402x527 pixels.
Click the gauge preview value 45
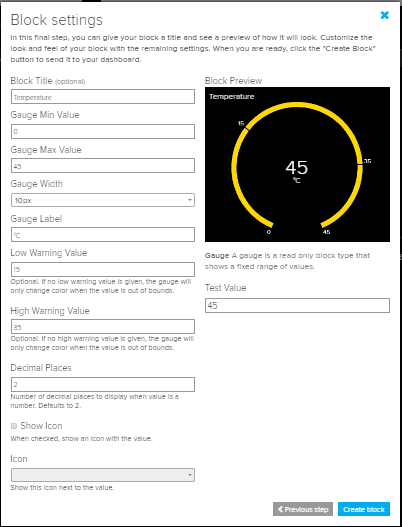pyautogui.click(x=296, y=167)
